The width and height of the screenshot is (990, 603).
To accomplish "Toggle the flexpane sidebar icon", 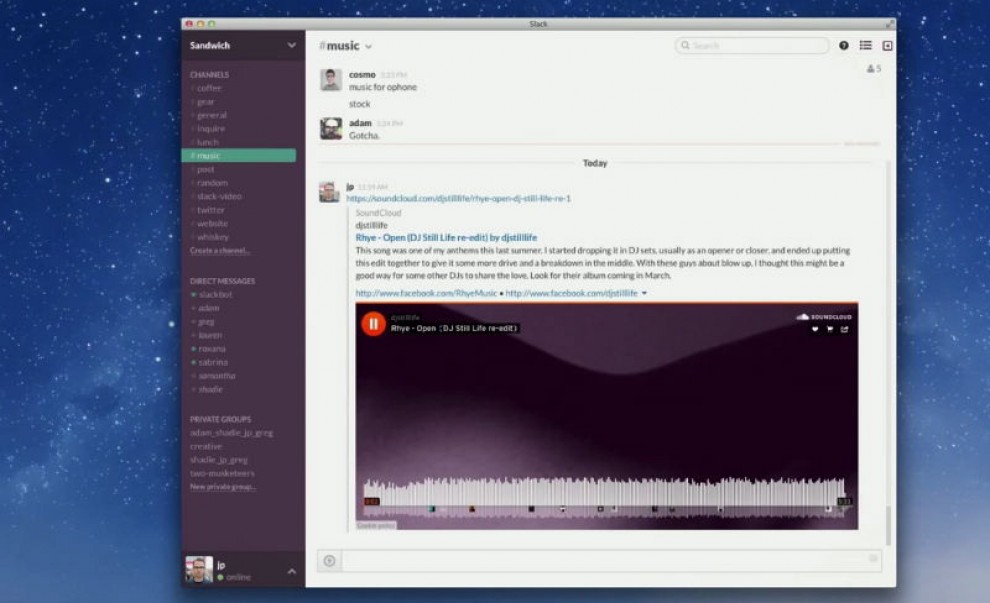I will point(887,45).
